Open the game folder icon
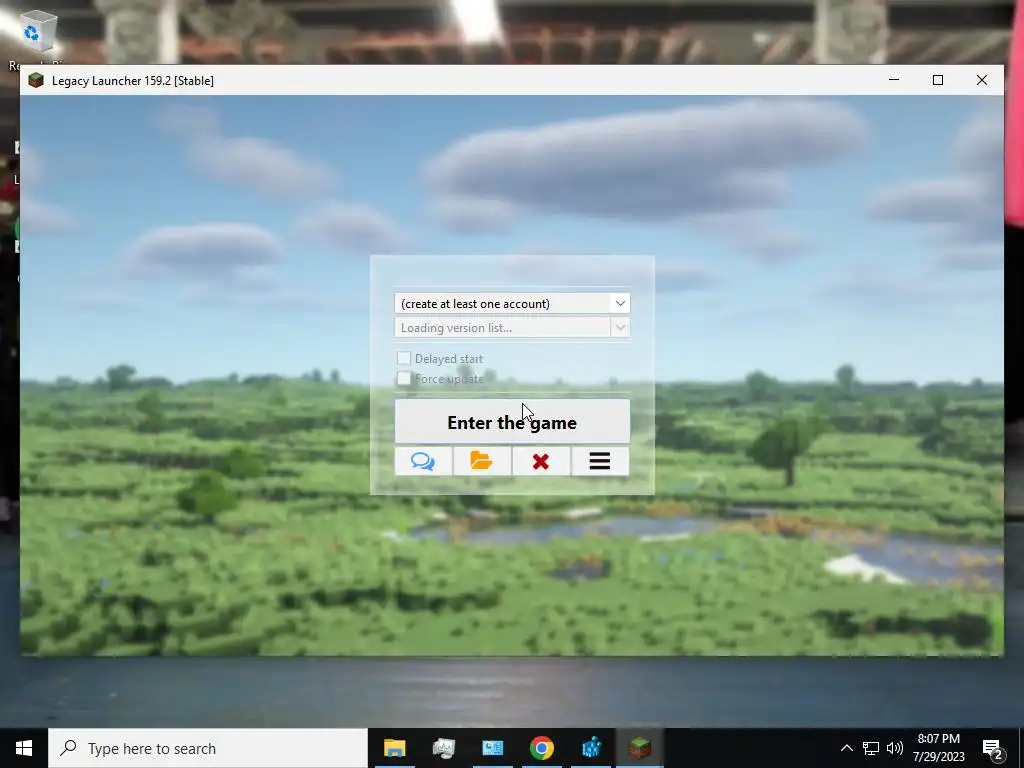This screenshot has height=768, width=1024. pyautogui.click(x=482, y=461)
